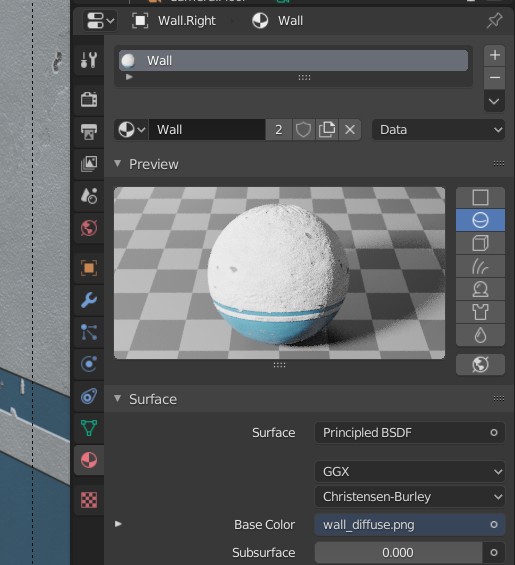Open the World properties tab
Screen dimensions: 515x565
(x=89, y=228)
